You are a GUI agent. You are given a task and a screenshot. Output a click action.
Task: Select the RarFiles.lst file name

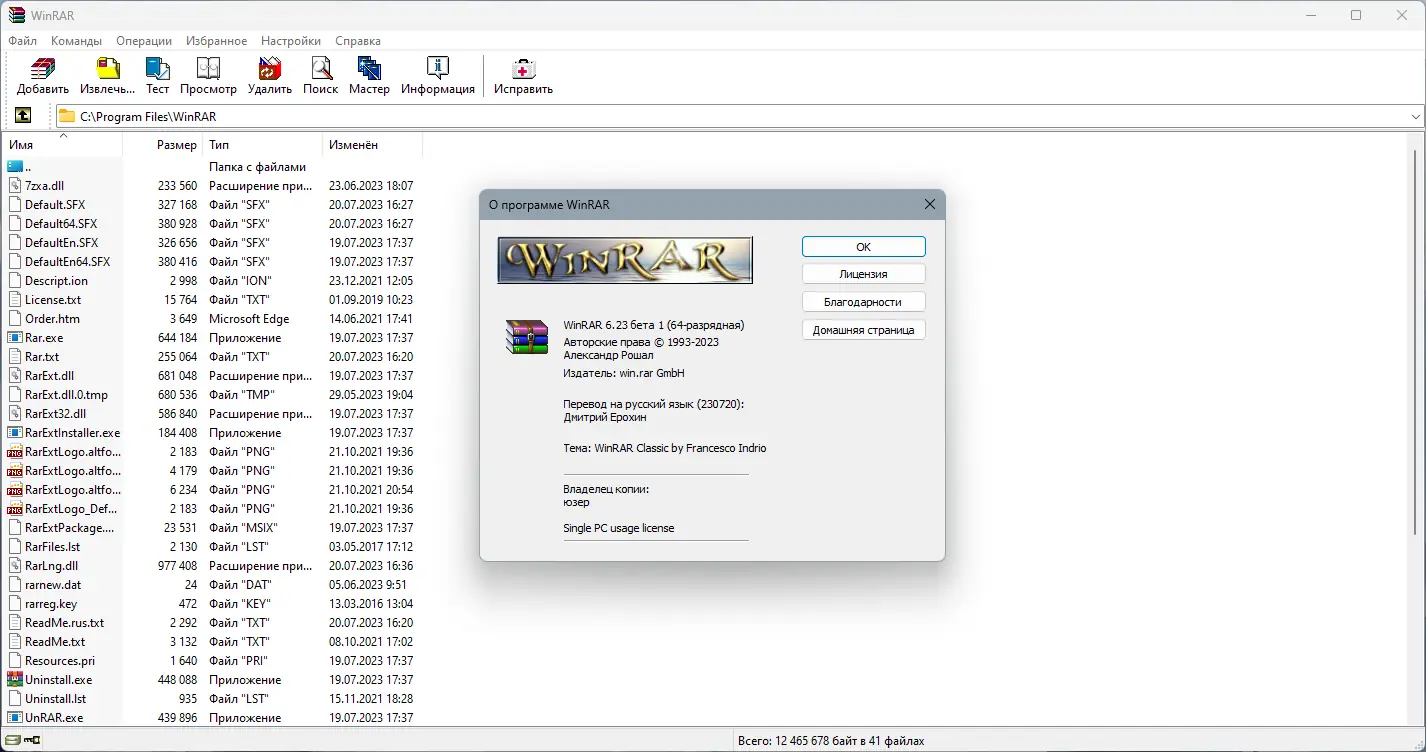(53, 547)
